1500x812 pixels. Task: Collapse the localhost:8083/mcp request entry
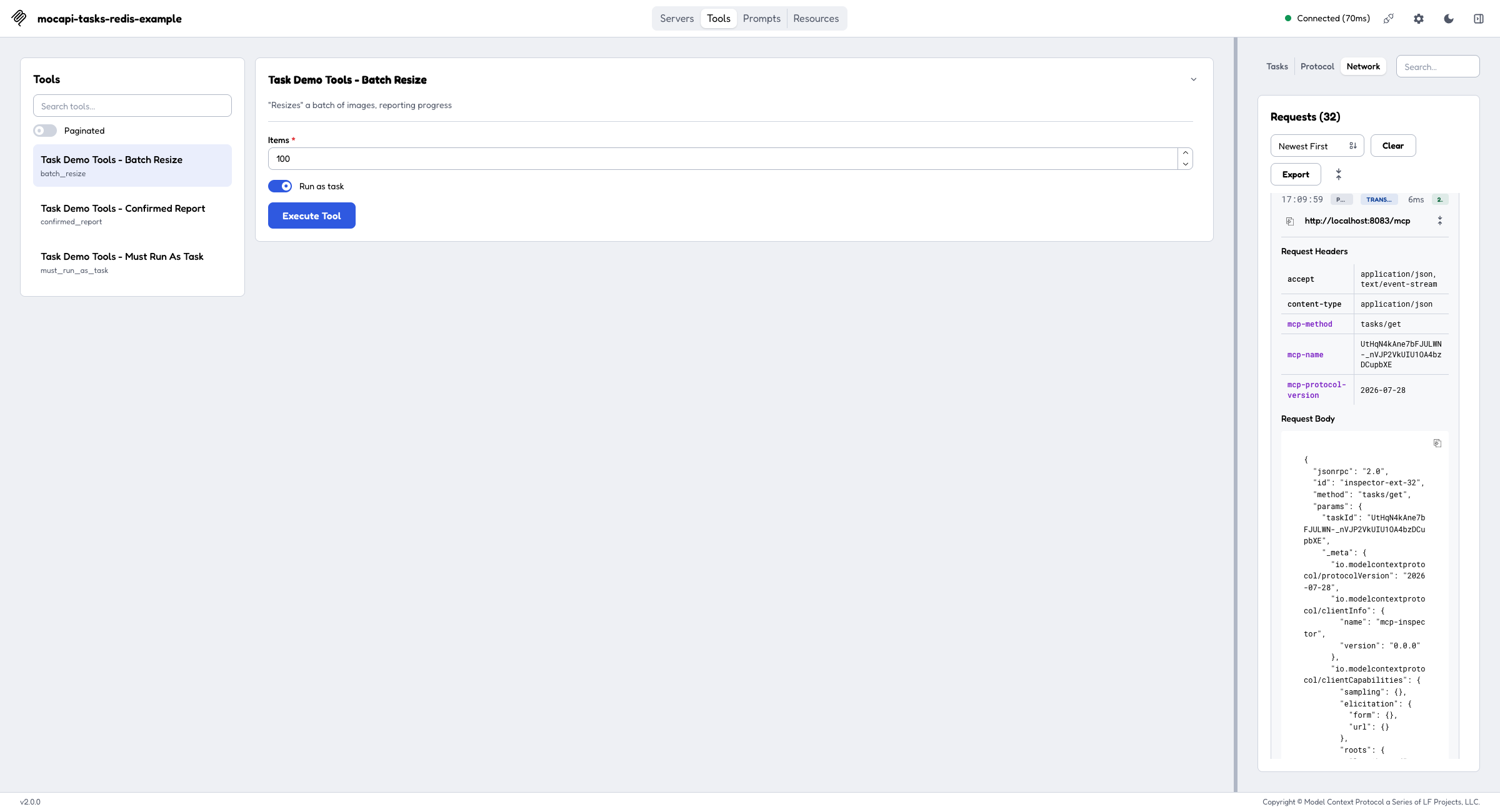pos(1440,221)
